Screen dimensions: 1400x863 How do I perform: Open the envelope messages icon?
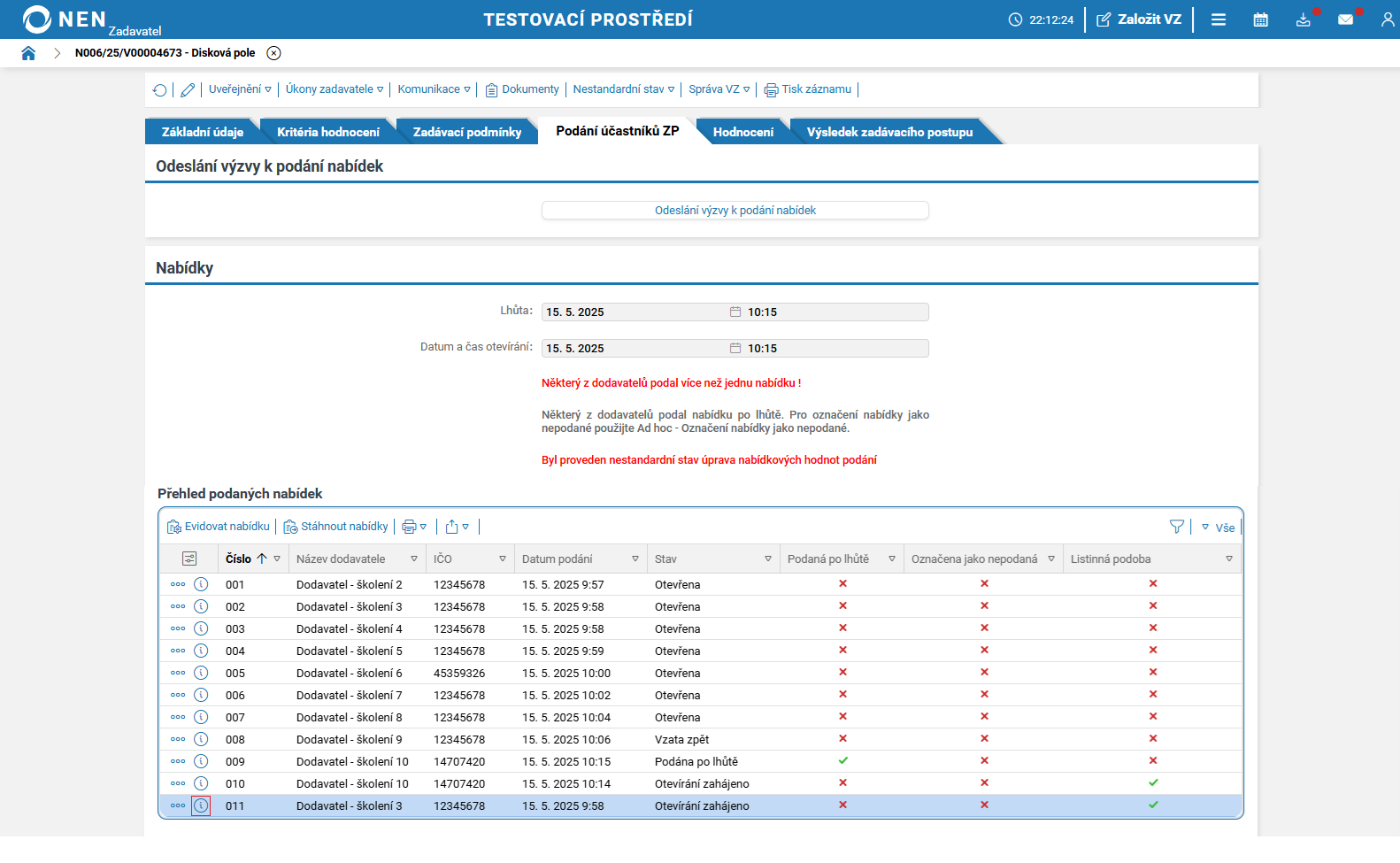click(x=1345, y=19)
